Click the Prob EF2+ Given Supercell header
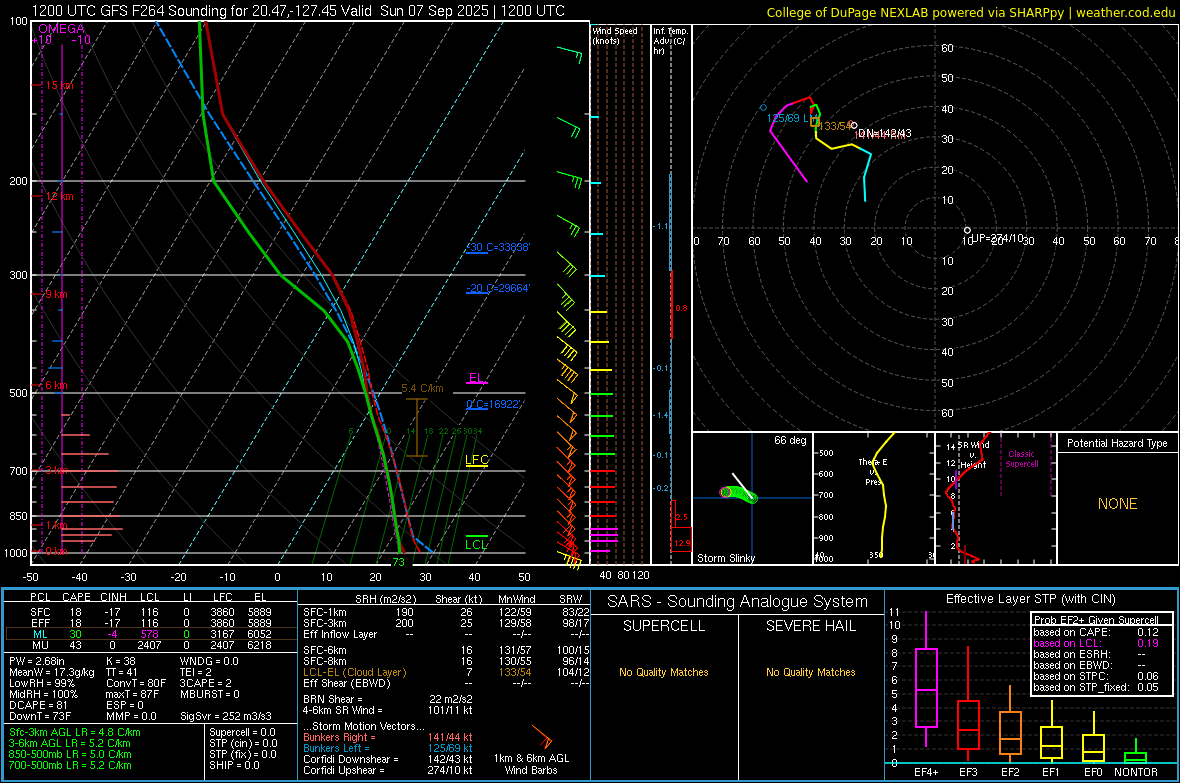1180x783 pixels. [x=1096, y=620]
